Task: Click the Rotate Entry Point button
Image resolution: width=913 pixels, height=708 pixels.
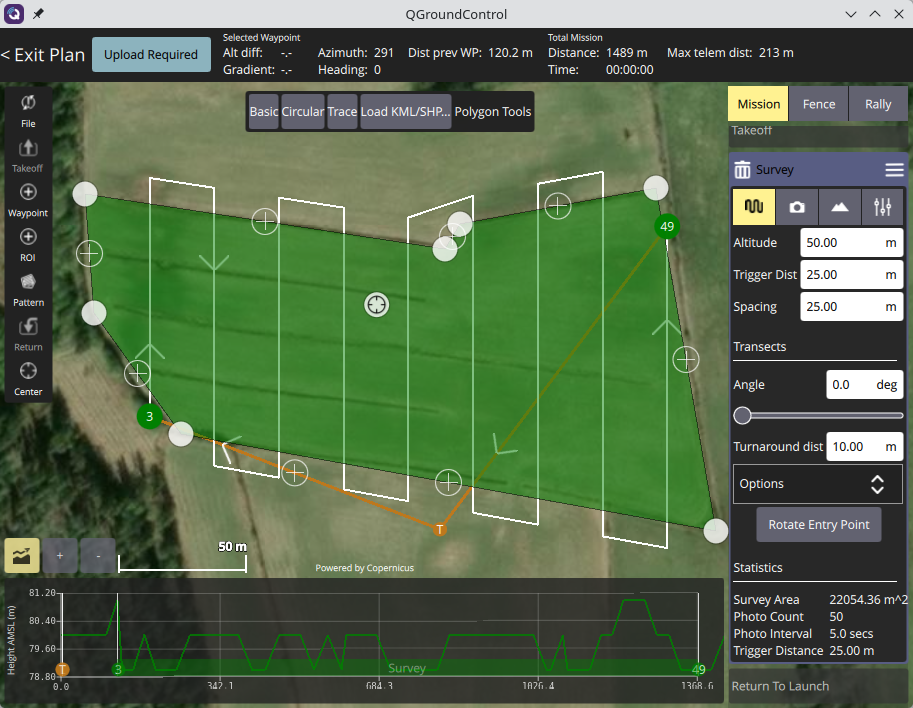Action: click(x=818, y=524)
